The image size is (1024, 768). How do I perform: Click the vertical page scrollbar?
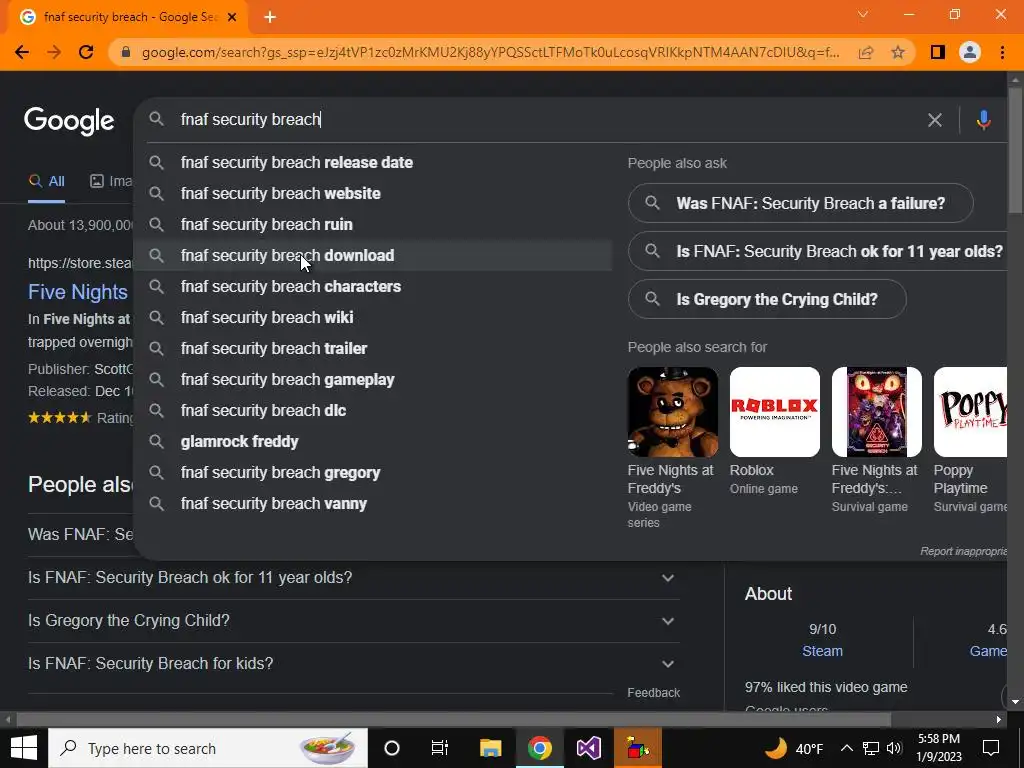coord(1015,150)
